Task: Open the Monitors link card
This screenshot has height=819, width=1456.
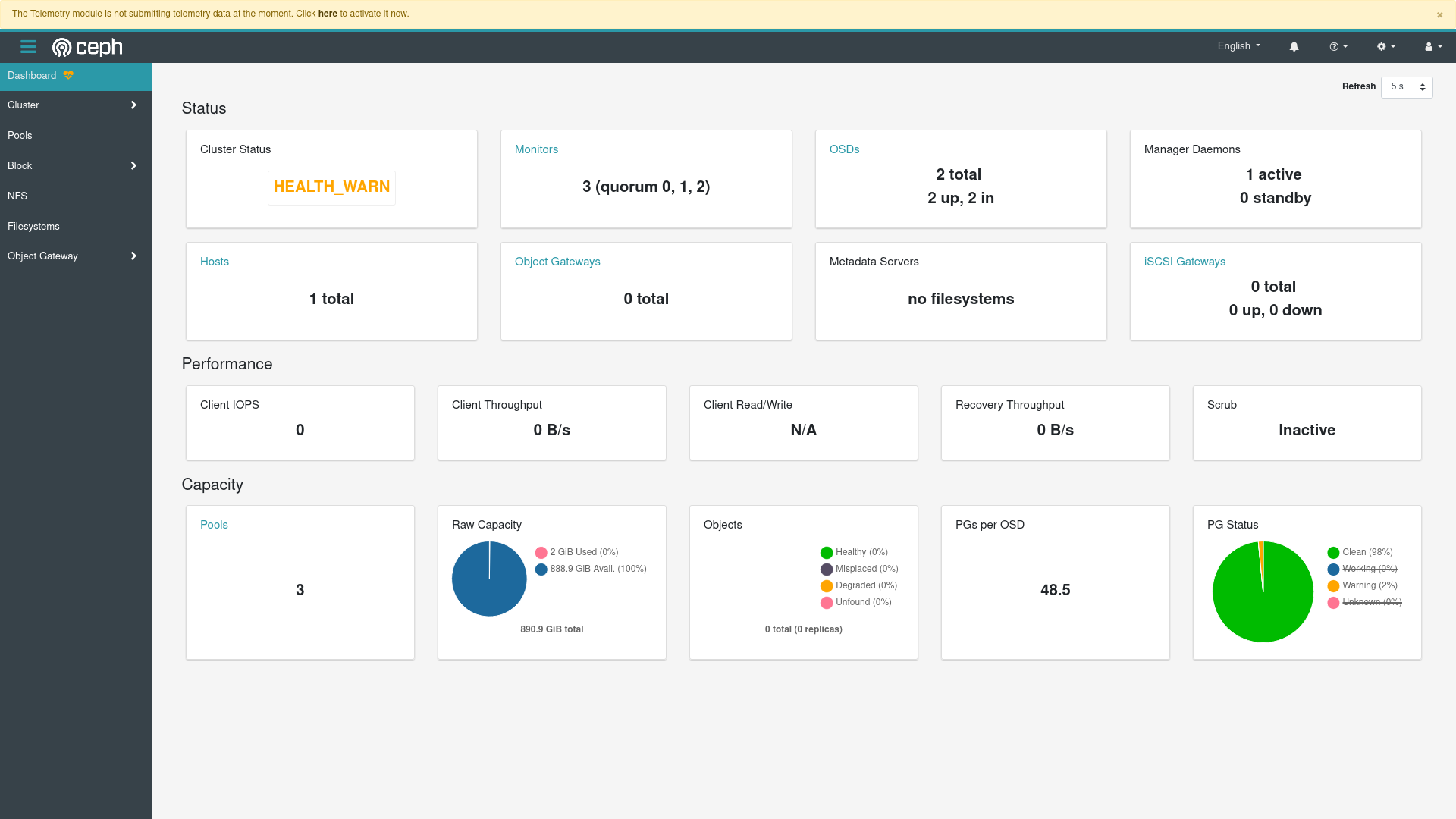Action: point(536,149)
